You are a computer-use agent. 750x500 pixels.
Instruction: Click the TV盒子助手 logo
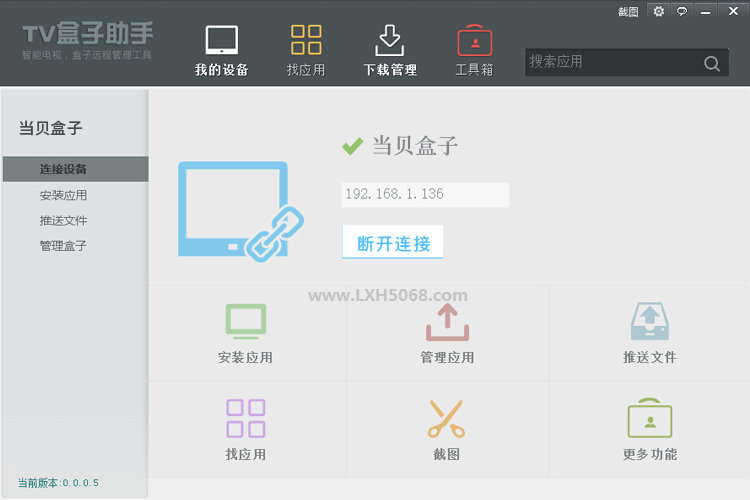(x=88, y=41)
